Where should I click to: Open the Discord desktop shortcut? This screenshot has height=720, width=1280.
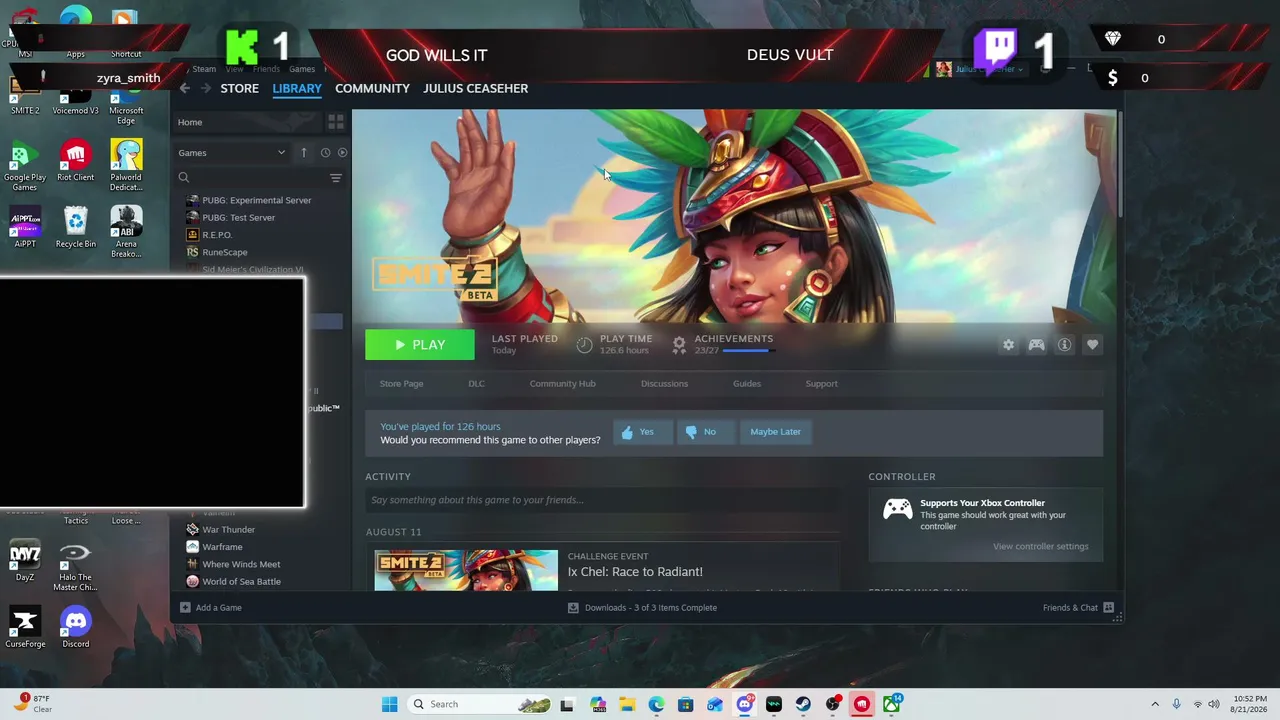point(75,628)
